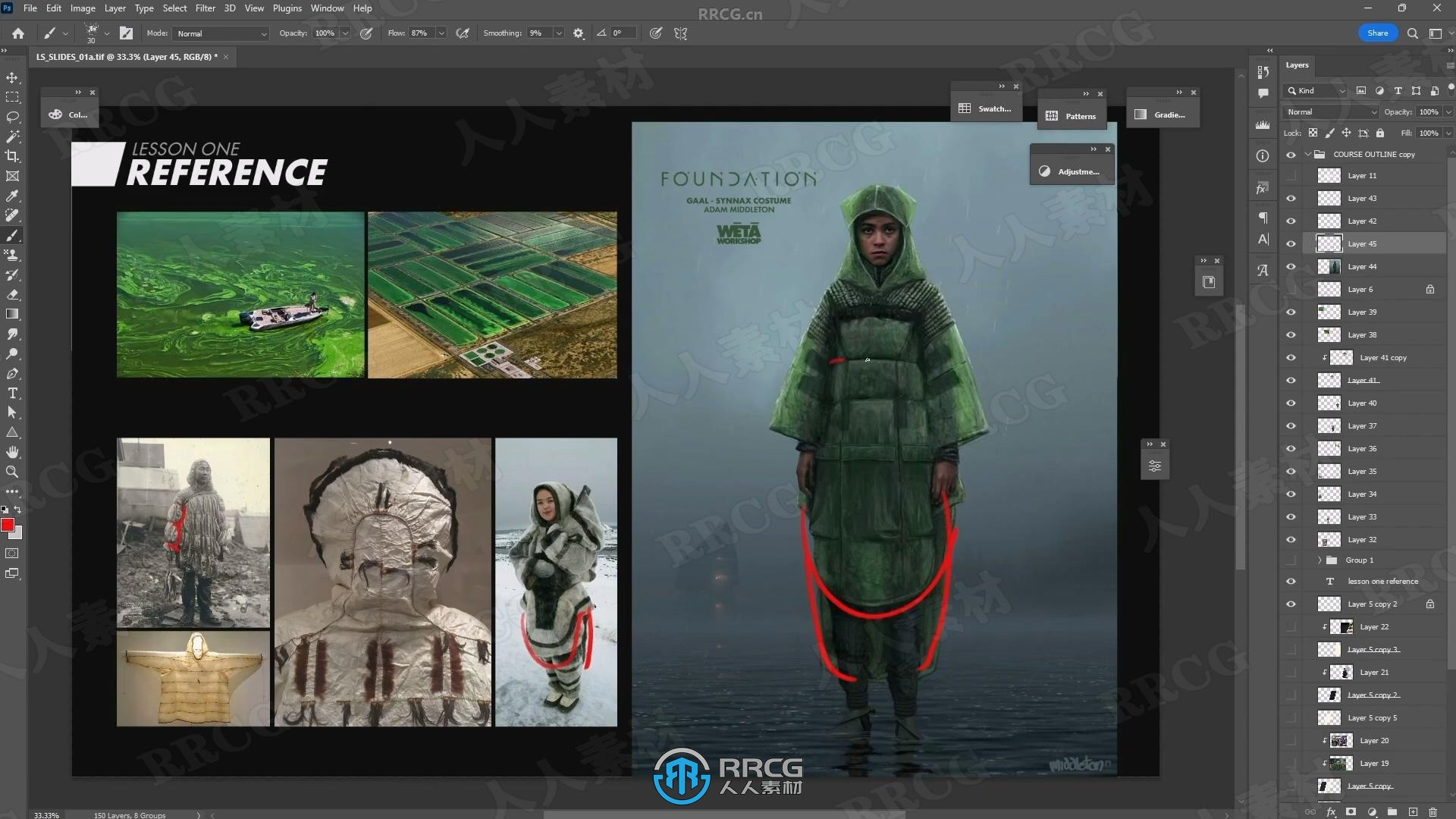This screenshot has height=819, width=1456.
Task: Open the Filter menu
Action: point(204,8)
